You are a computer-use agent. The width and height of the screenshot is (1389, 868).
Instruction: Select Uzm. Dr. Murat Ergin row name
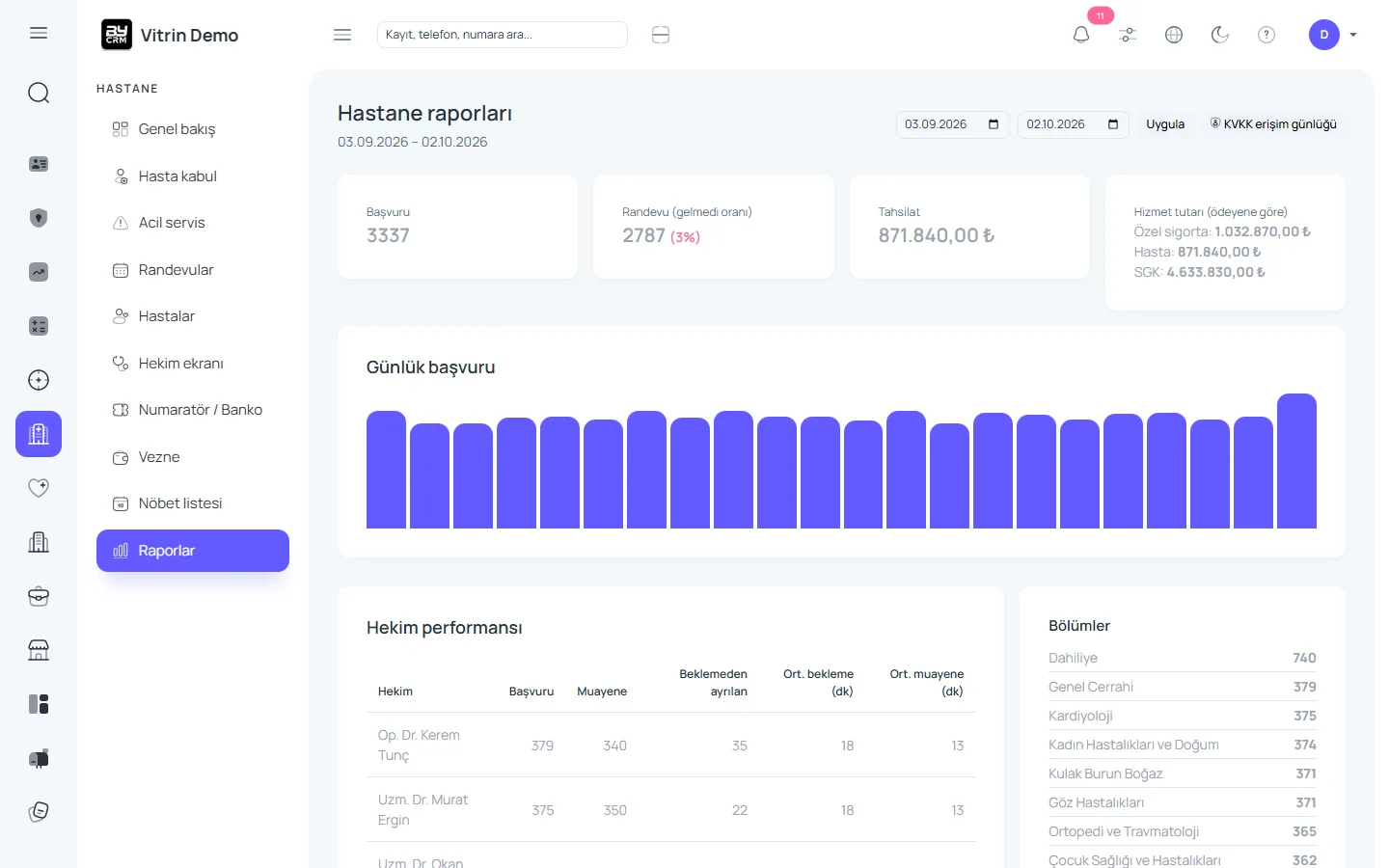[422, 809]
